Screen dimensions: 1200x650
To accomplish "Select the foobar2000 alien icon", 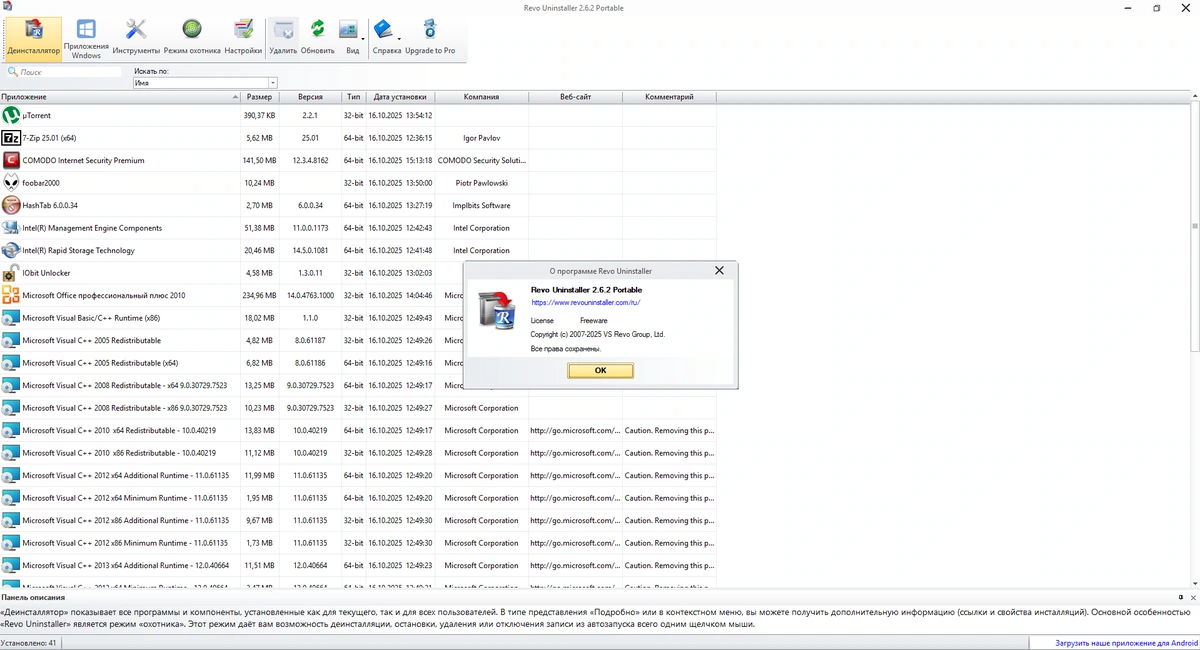I will pos(11,183).
